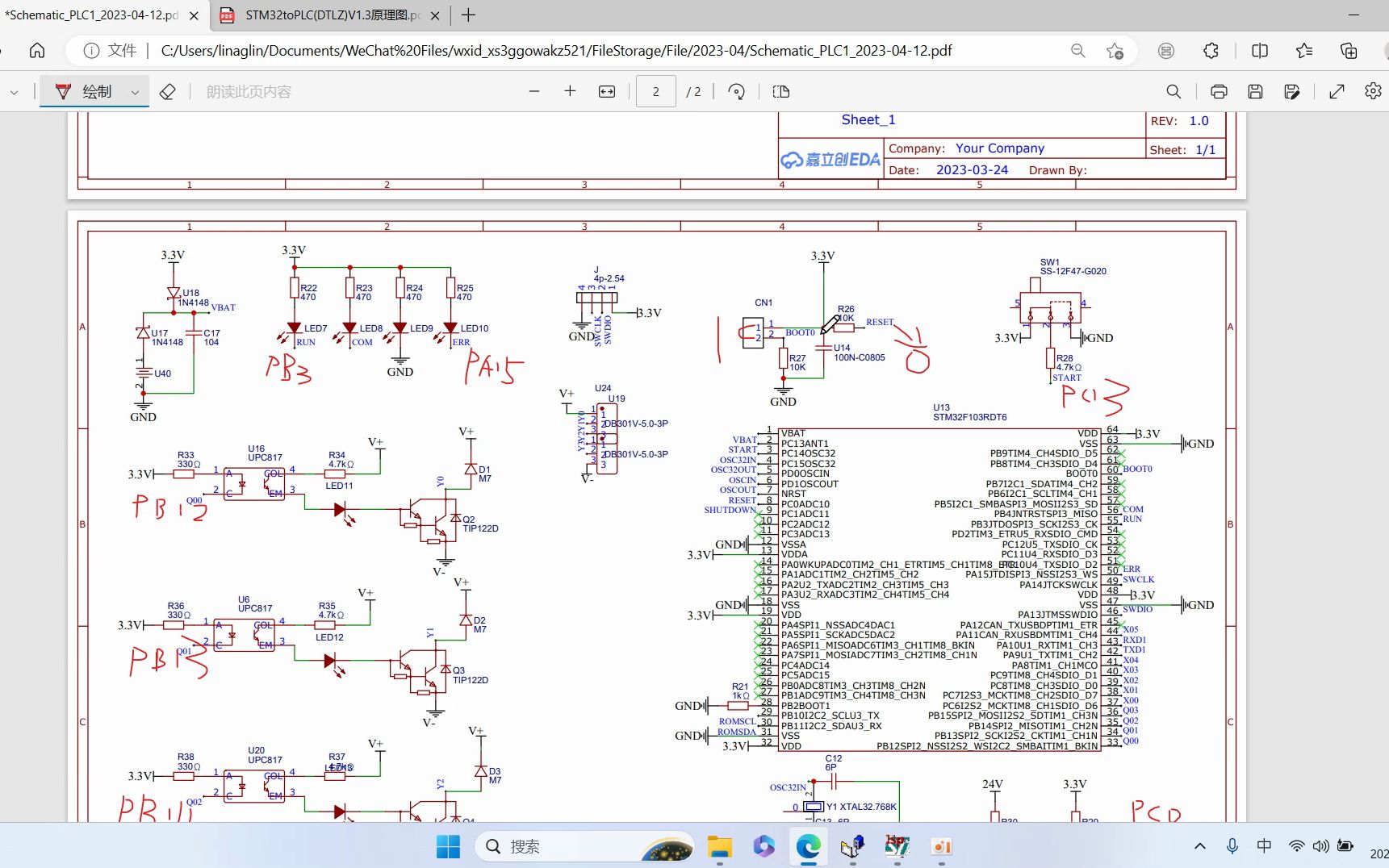Click the zoom out minus icon

click(534, 92)
